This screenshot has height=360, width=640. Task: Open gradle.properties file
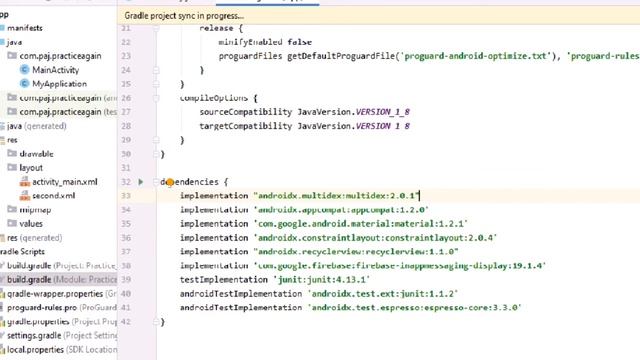tap(61, 322)
